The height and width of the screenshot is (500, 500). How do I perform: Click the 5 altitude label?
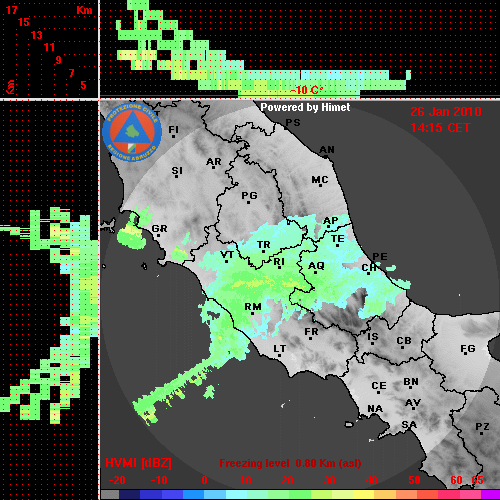coord(83,85)
